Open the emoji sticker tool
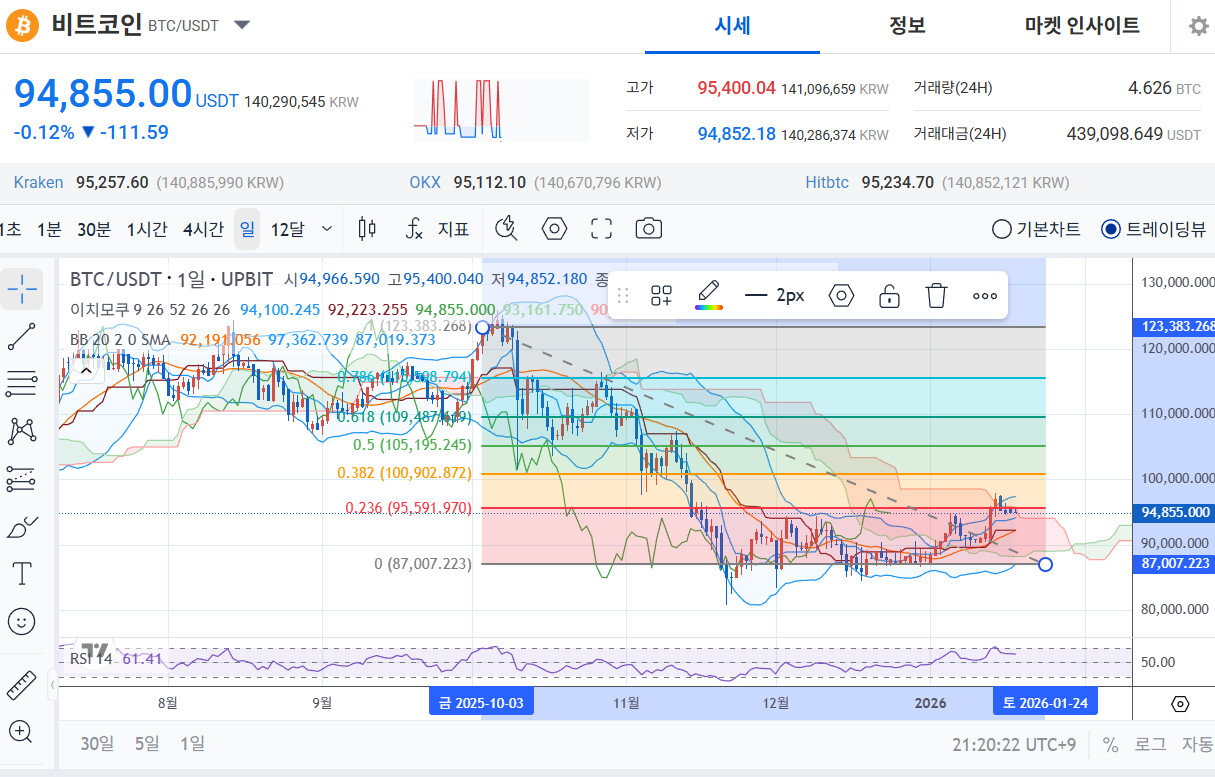1215x777 pixels. pos(22,621)
